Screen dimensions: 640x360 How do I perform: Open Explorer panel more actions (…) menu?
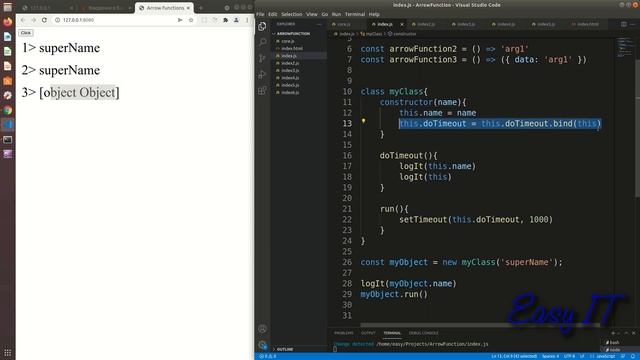click(x=319, y=24)
